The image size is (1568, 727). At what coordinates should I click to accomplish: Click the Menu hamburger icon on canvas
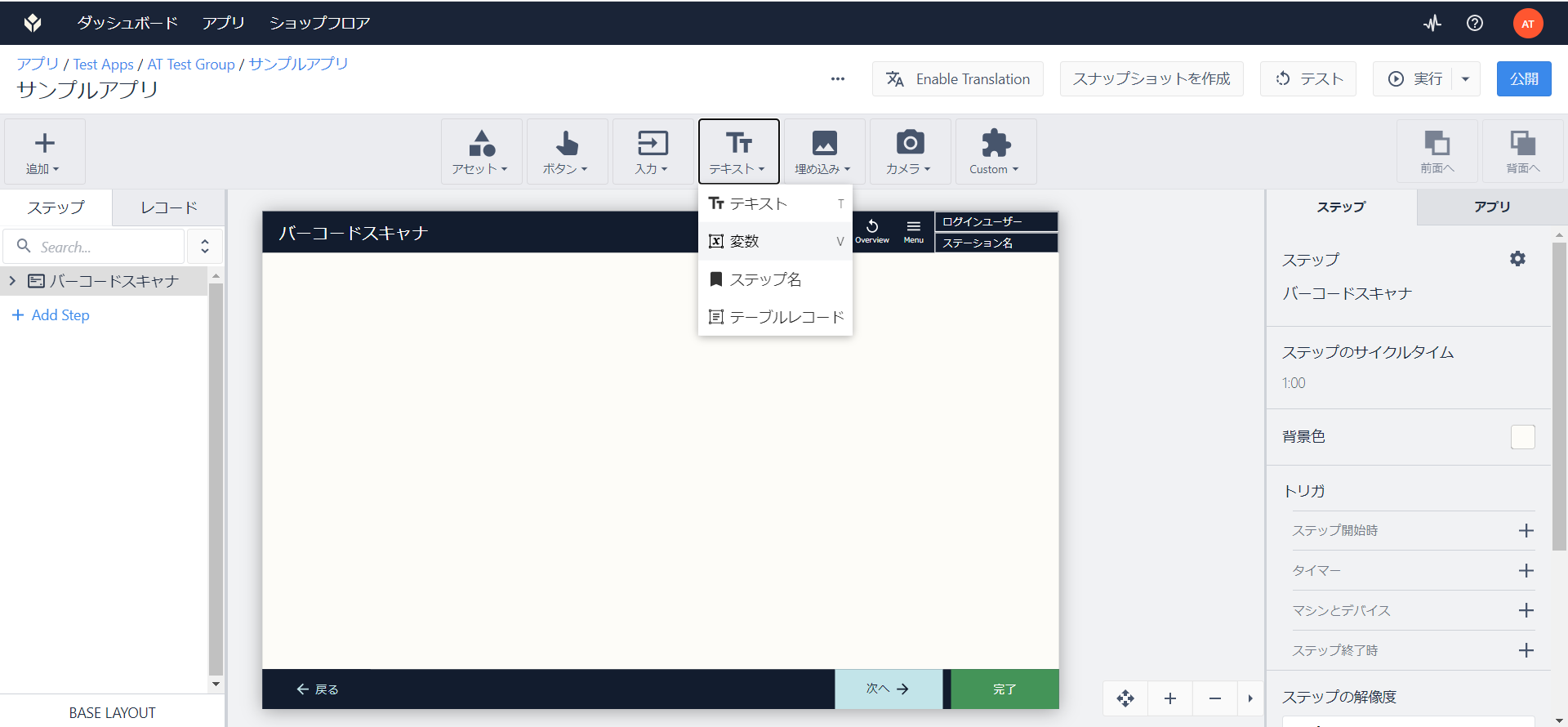point(914,232)
